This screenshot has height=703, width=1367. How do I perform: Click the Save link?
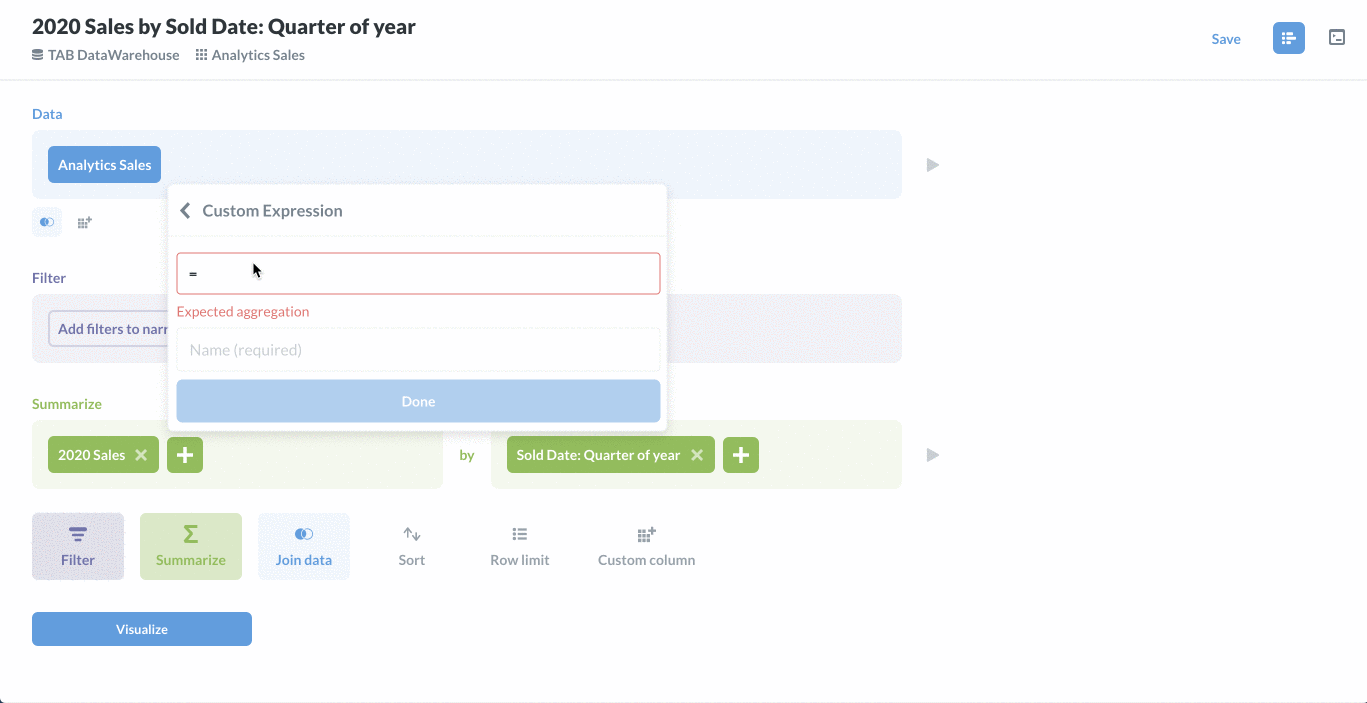[x=1226, y=39]
